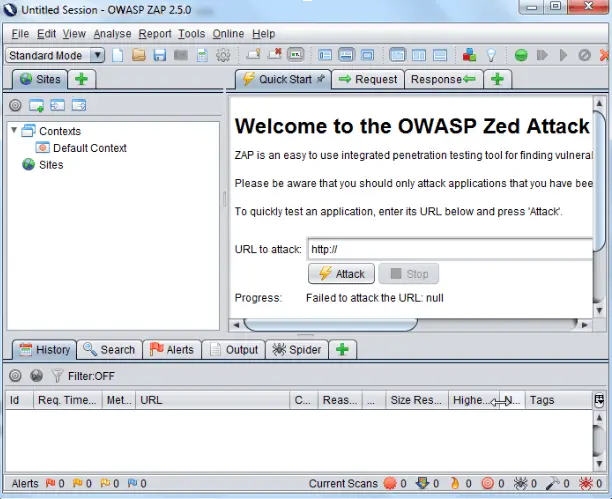612x499 pixels.
Task: Switch to the Response tab
Action: pyautogui.click(x=444, y=79)
